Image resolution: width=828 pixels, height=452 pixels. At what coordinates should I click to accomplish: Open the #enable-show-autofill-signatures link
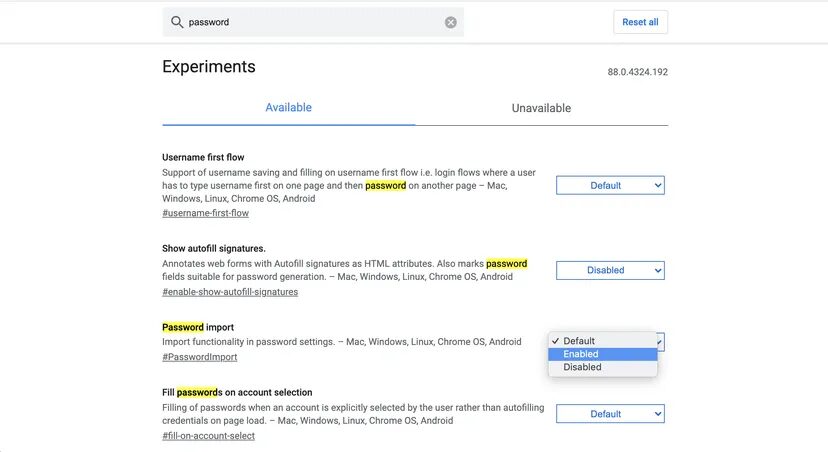click(x=230, y=292)
